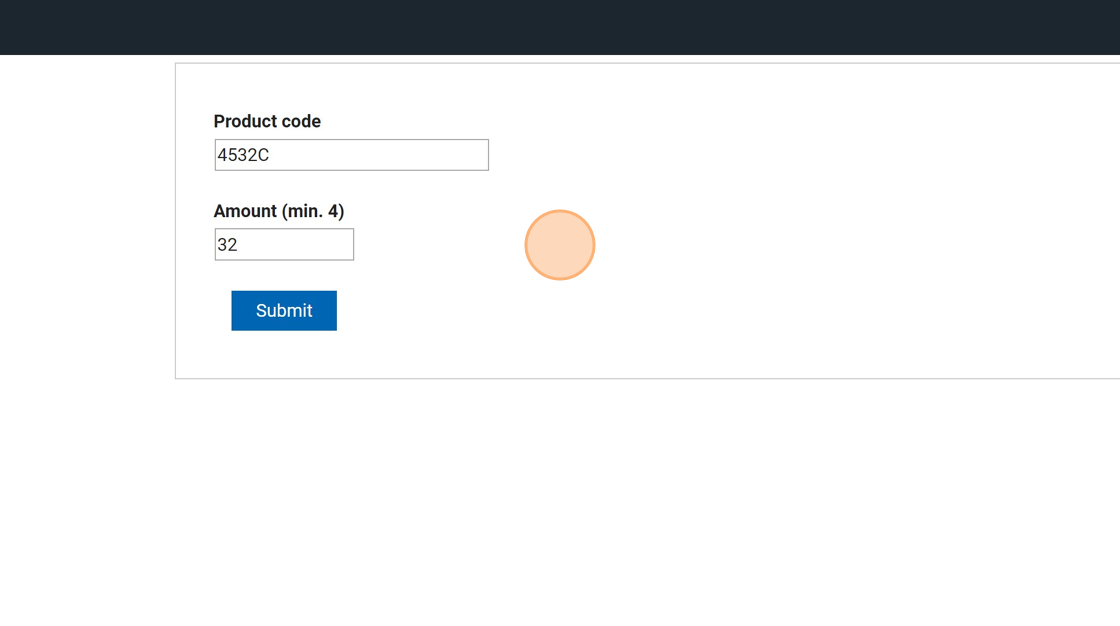Activate the number box above Submit

284,245
